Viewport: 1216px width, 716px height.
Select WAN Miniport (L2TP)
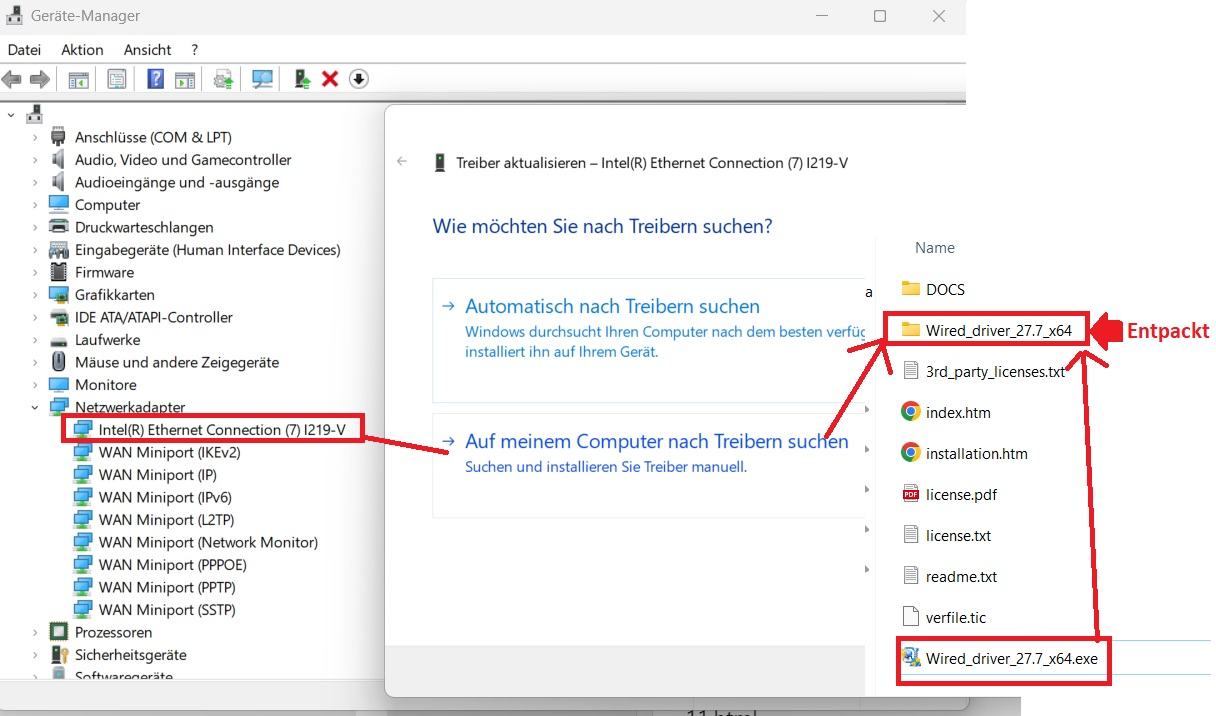[167, 520]
